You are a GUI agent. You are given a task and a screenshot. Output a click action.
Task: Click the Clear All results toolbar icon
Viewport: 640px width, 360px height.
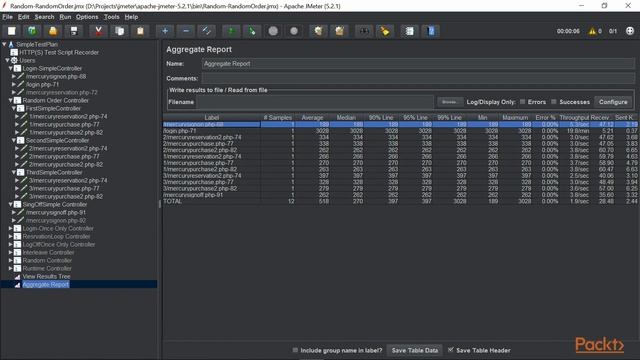click(x=339, y=31)
